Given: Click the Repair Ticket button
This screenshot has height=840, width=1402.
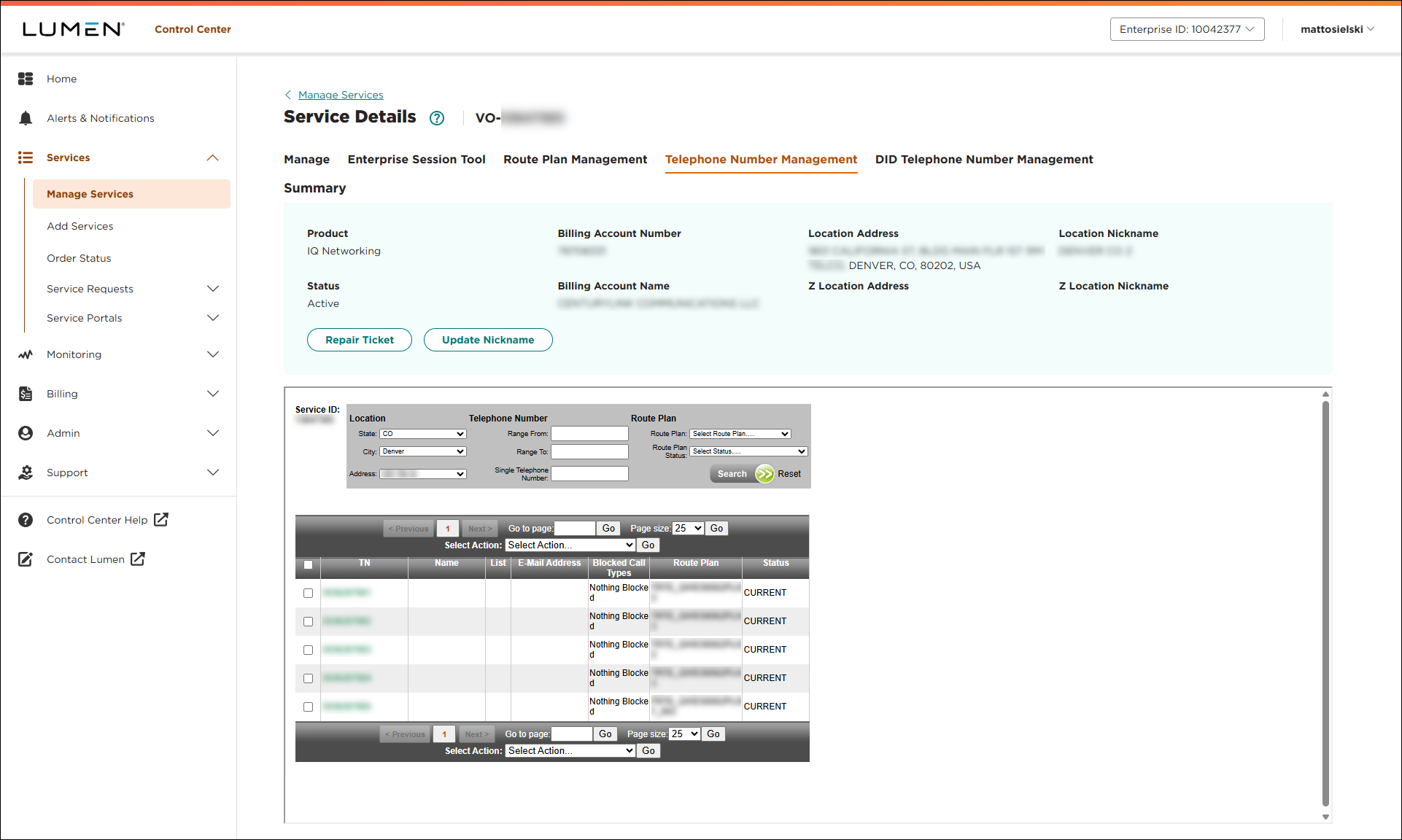Looking at the screenshot, I should click(359, 340).
